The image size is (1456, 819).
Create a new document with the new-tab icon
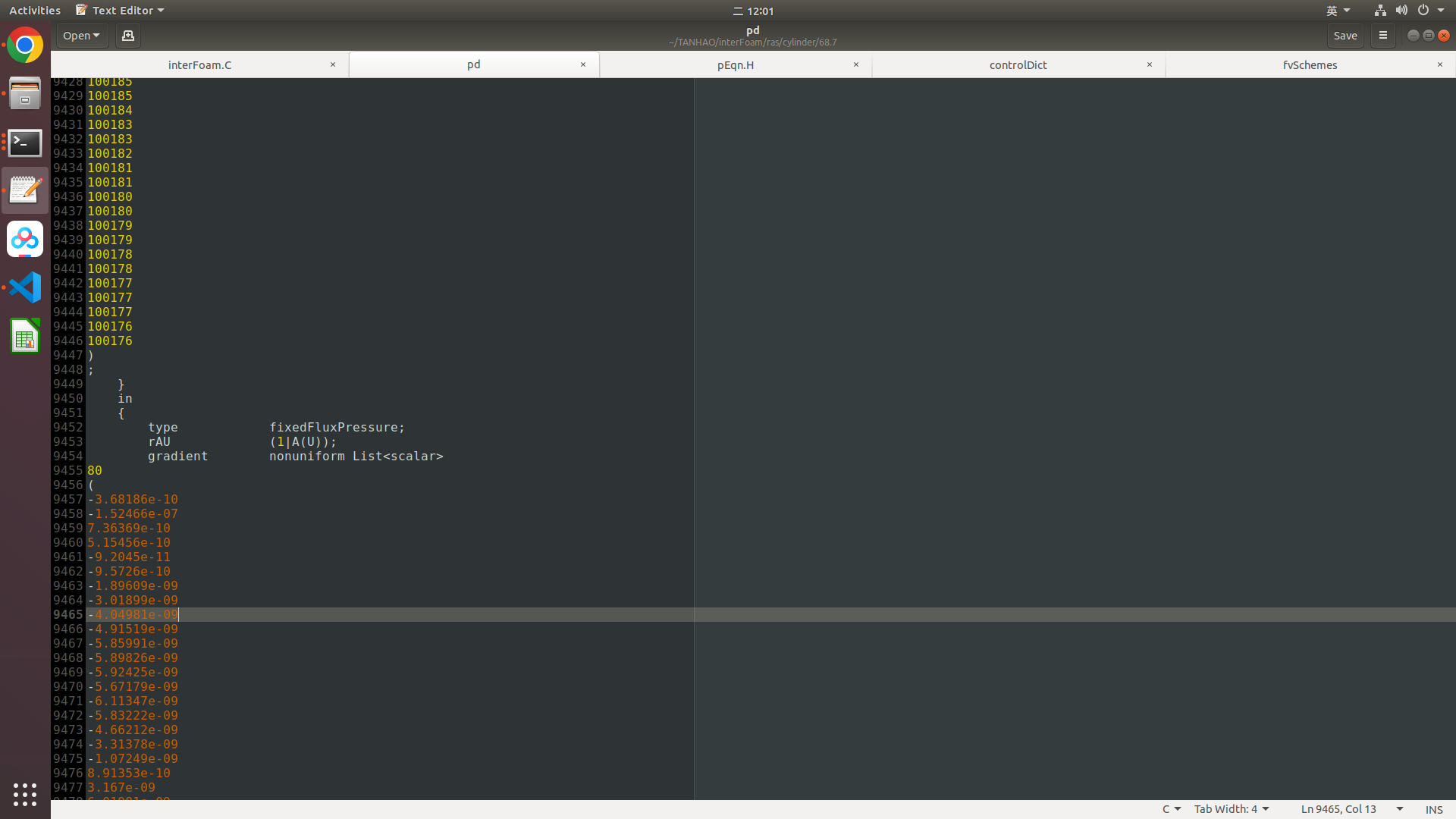127,36
